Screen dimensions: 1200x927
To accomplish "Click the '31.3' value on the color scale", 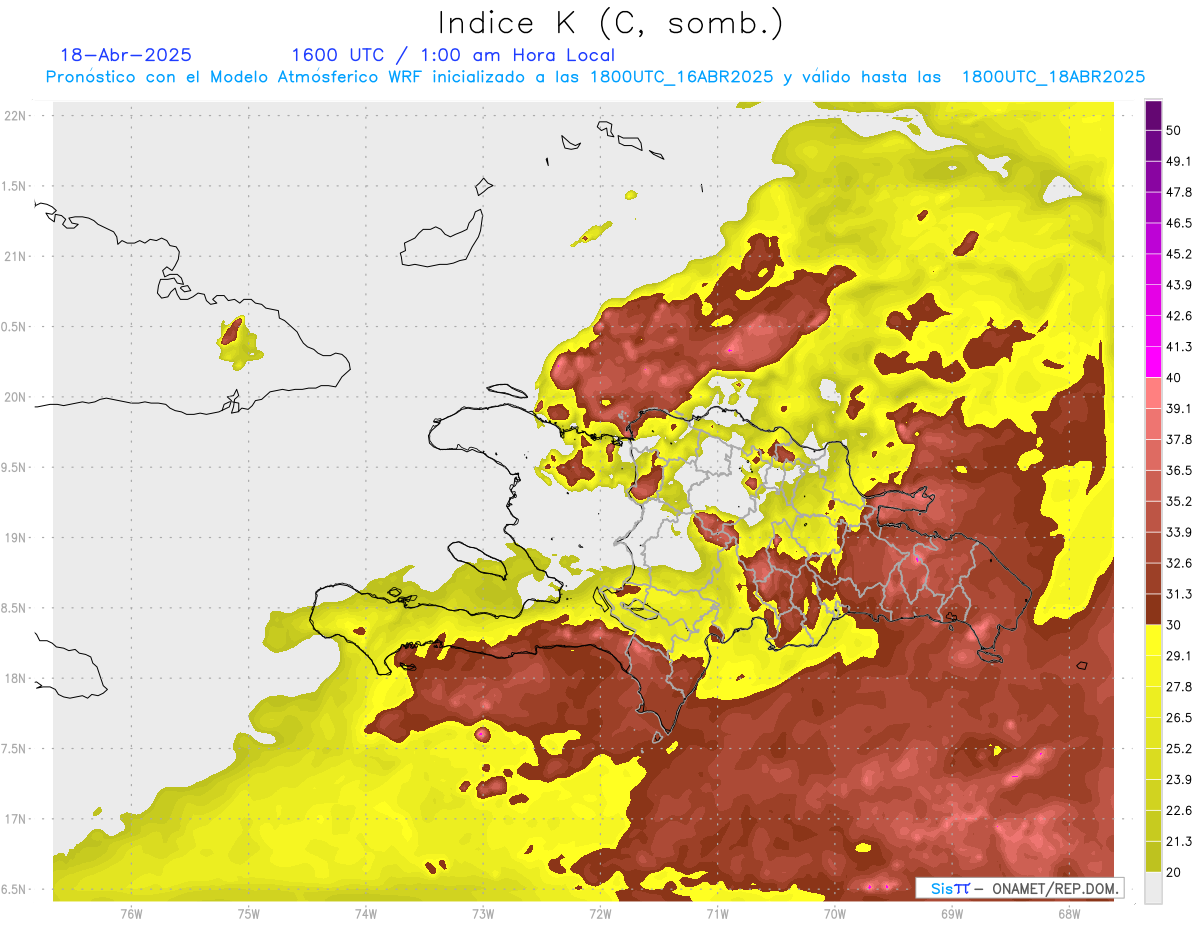I will (1179, 594).
